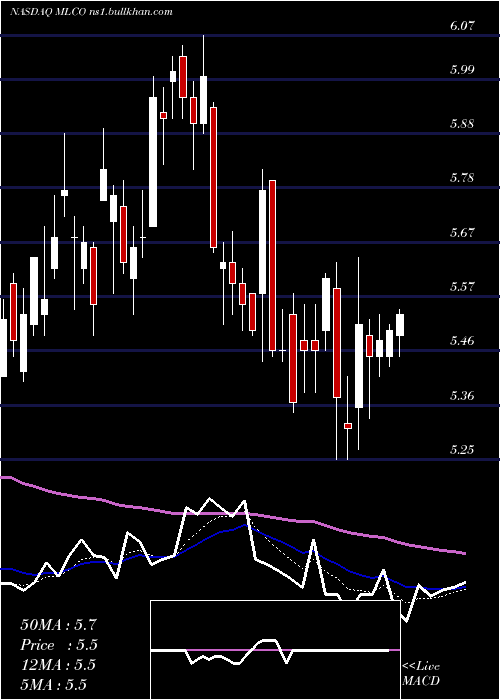Click the 5.36 price axis label
This screenshot has height=700, width=500.
click(x=462, y=396)
